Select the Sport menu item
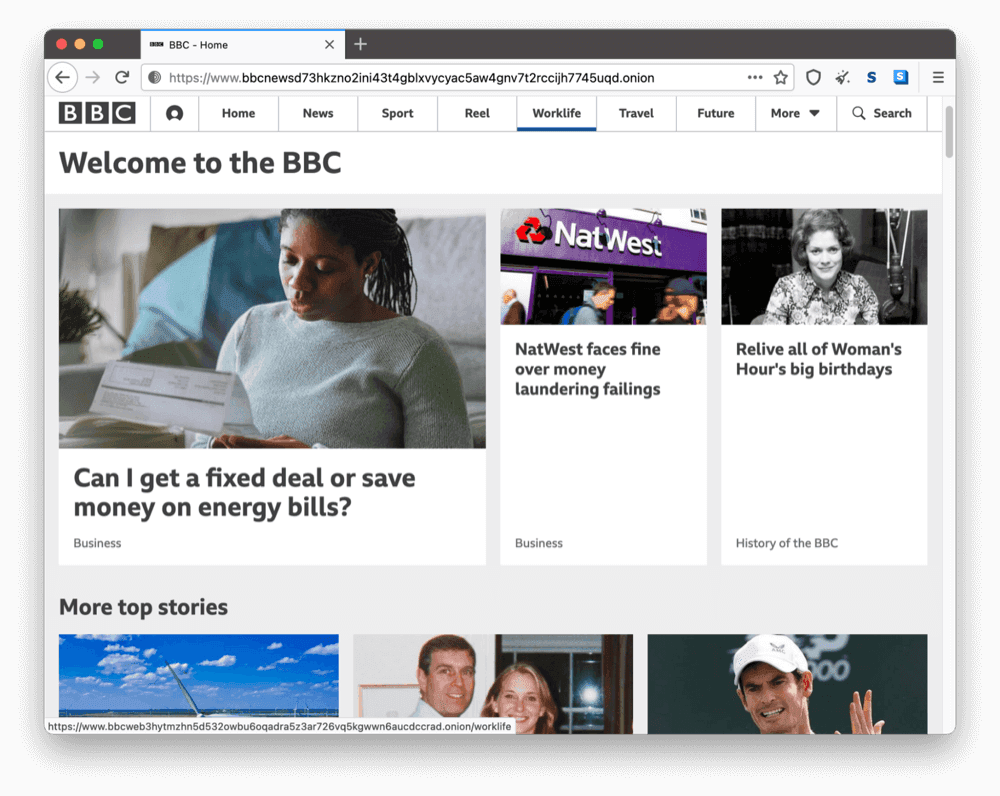The width and height of the screenshot is (1000, 796). point(397,113)
